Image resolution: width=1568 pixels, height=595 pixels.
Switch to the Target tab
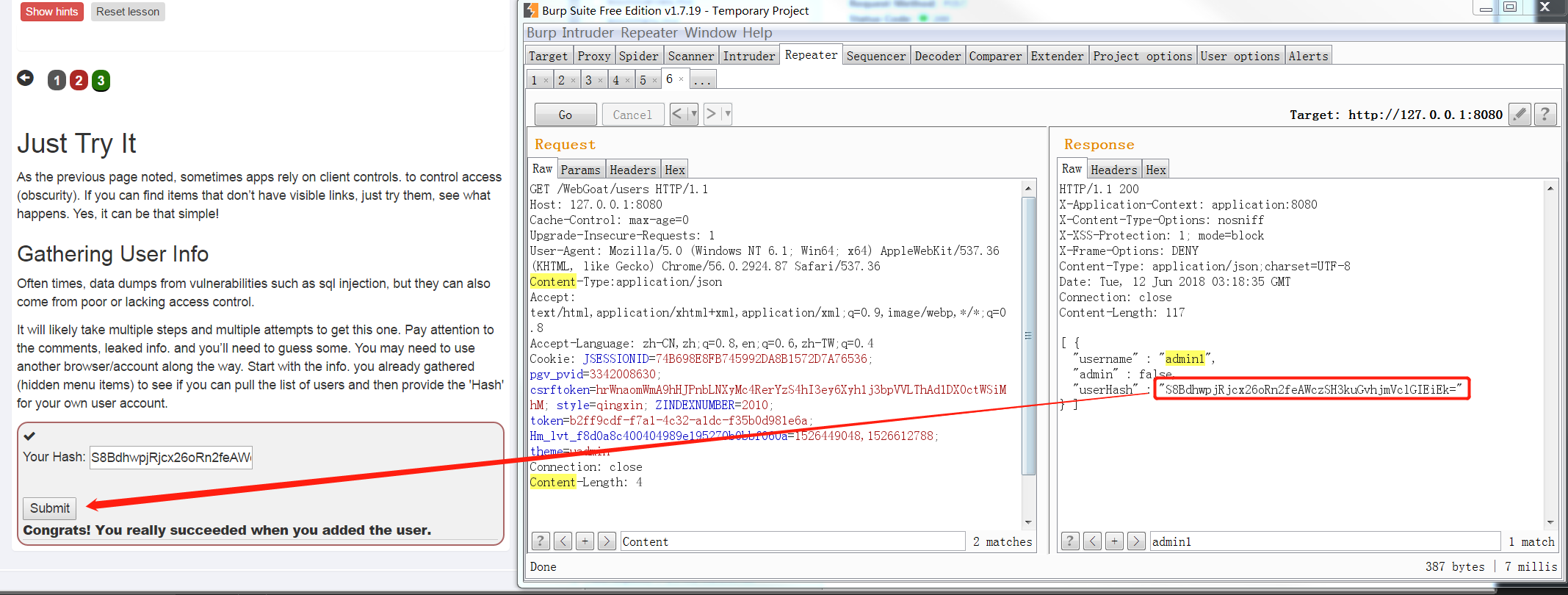tap(549, 56)
